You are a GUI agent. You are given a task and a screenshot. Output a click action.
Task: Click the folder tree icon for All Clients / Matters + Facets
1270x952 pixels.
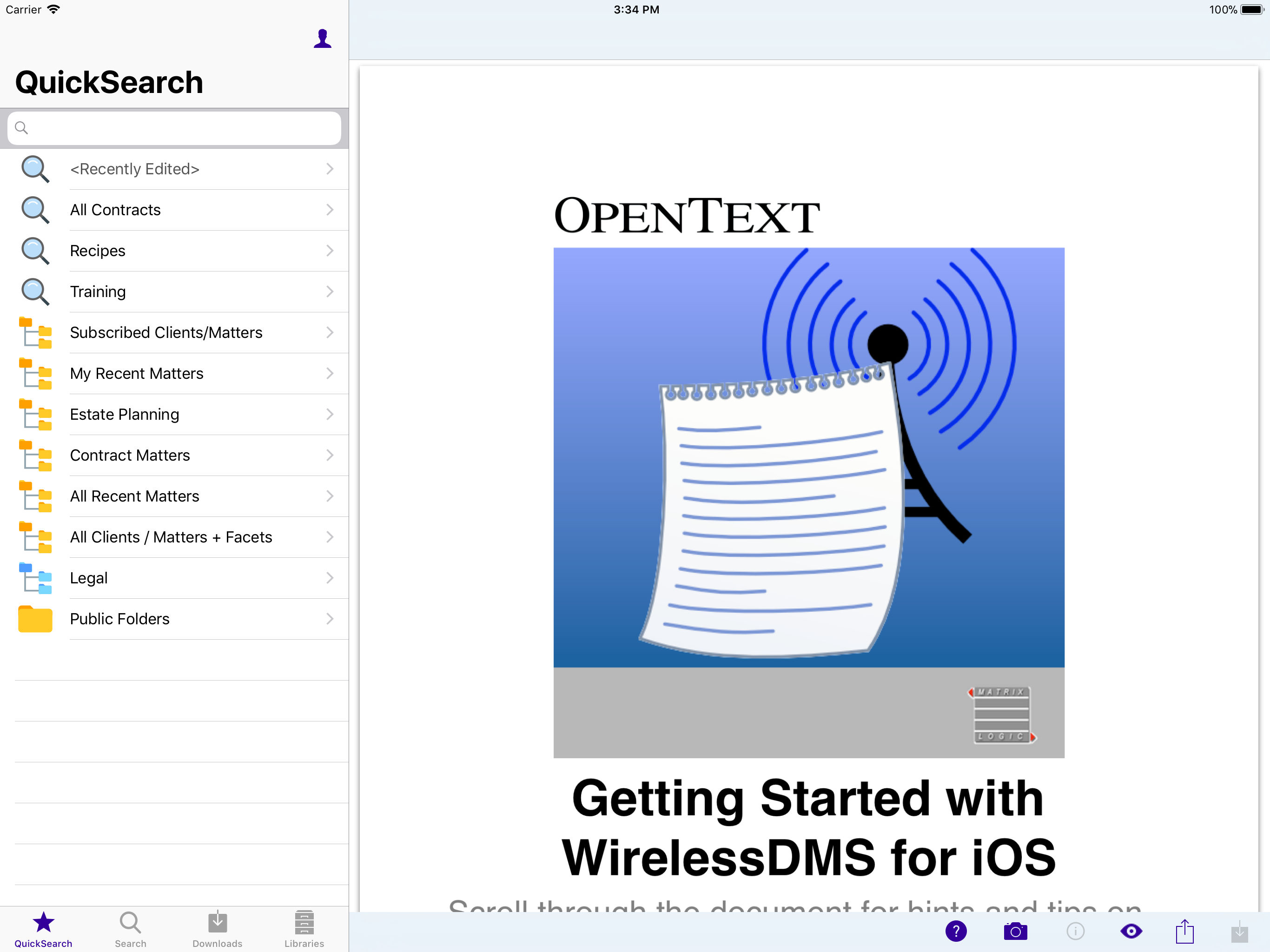point(35,537)
